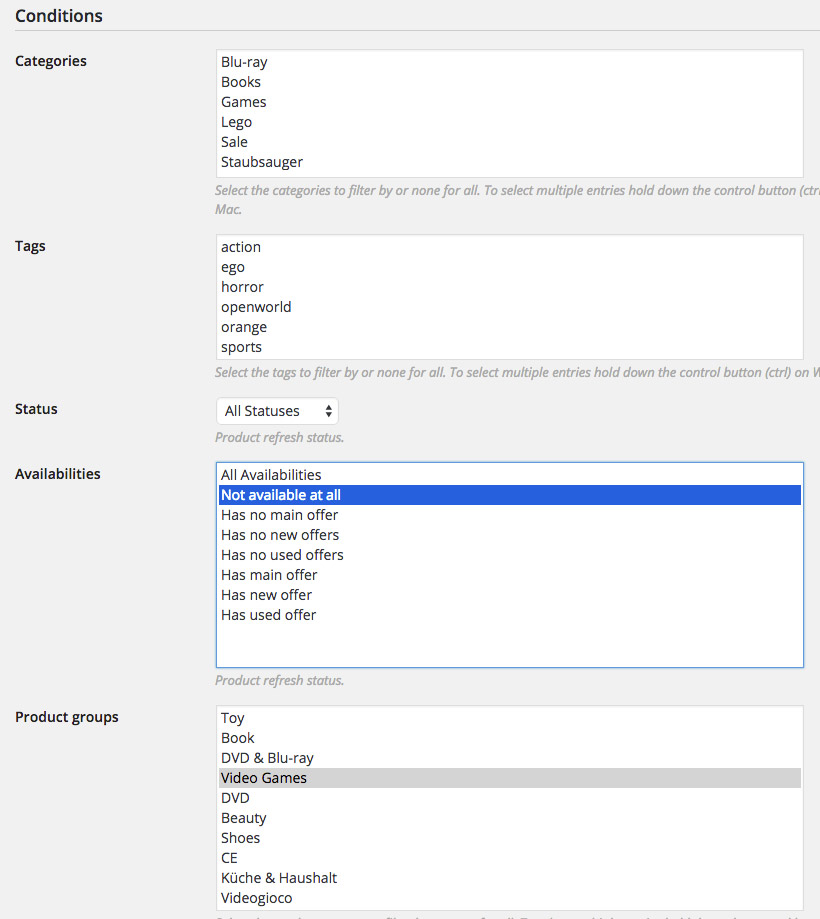Viewport: 820px width, 919px height.
Task: Open the All Statuses dropdown
Action: point(277,410)
